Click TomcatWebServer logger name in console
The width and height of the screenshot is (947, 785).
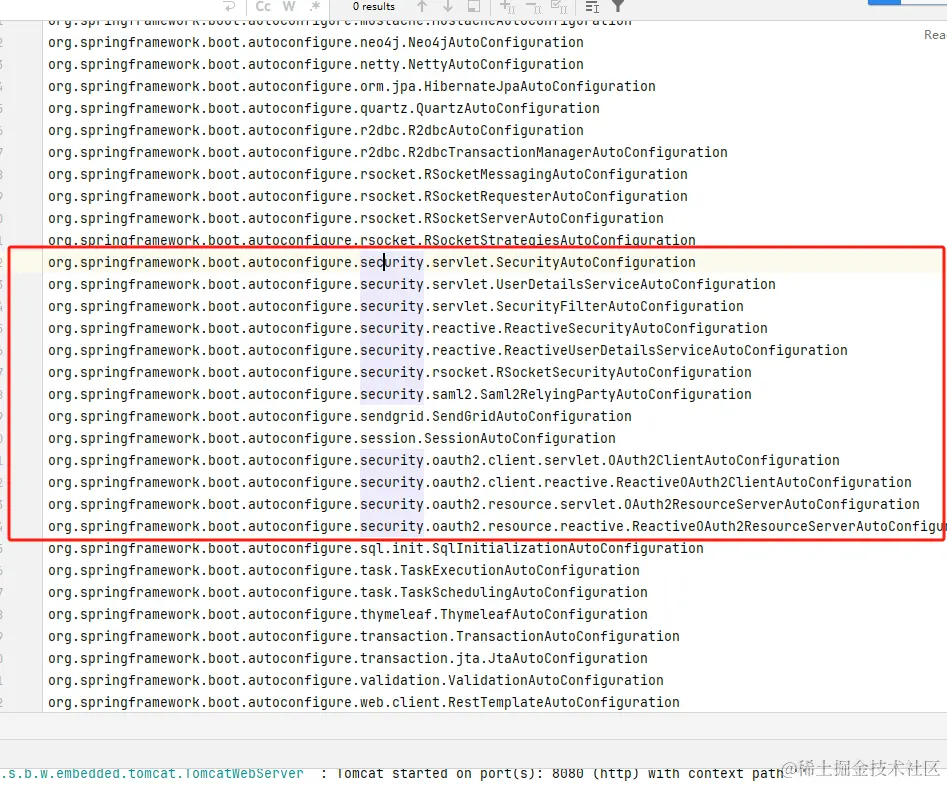(153, 774)
